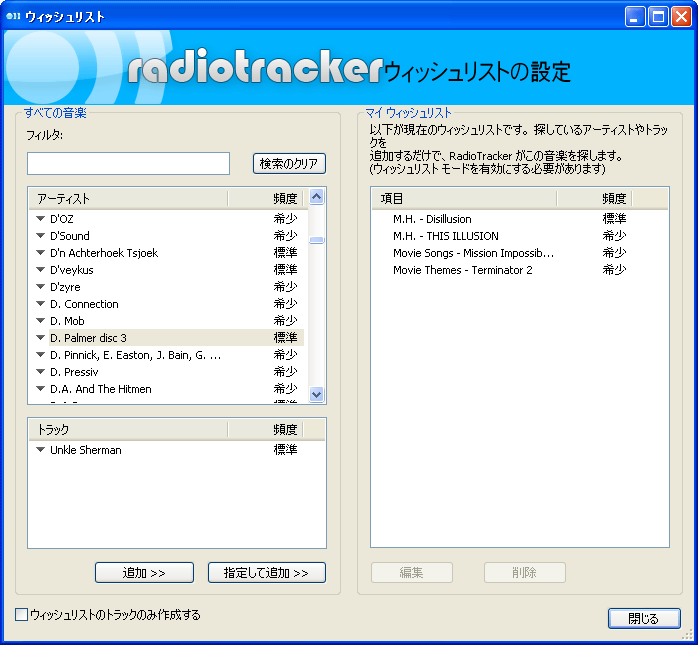
Task: Focus the フィルタ text field
Action: coord(129,163)
